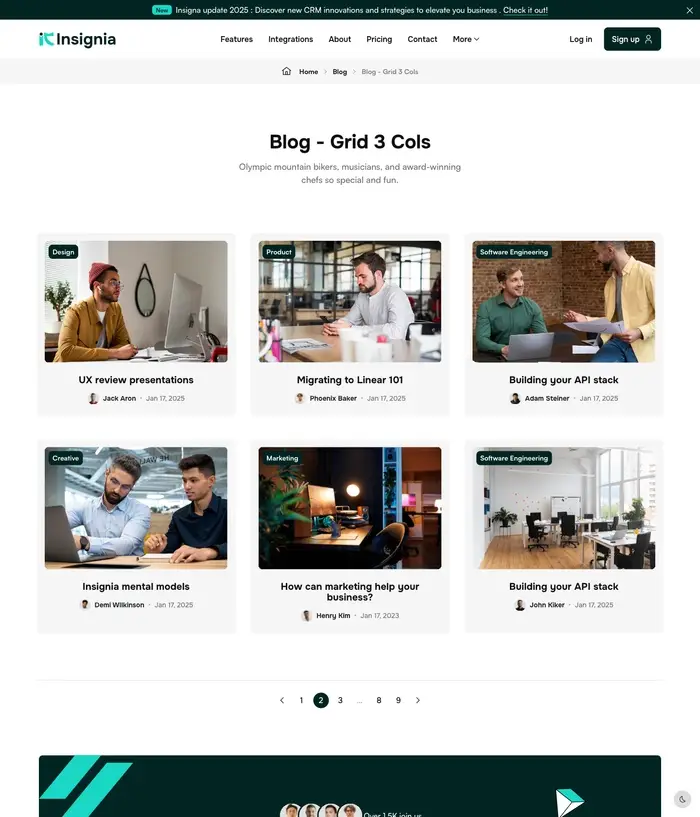Open the Features menu item
700x817 pixels.
pyautogui.click(x=236, y=39)
